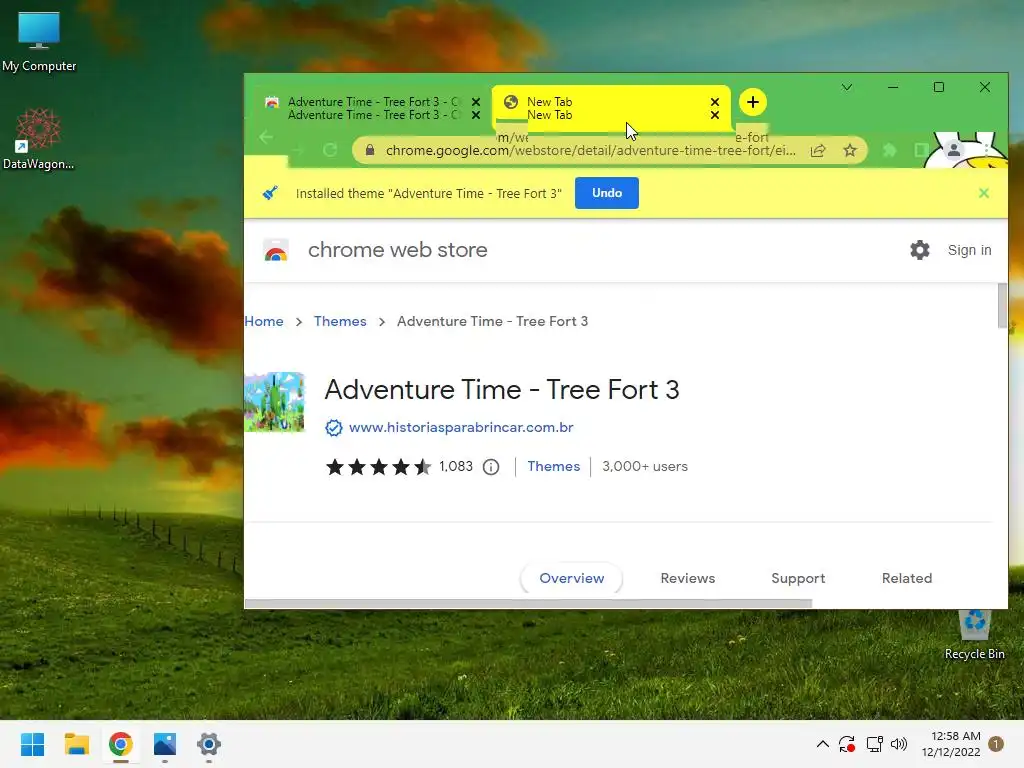The width and height of the screenshot is (1024, 768).
Task: Click the five-star rating
Action: click(x=379, y=466)
